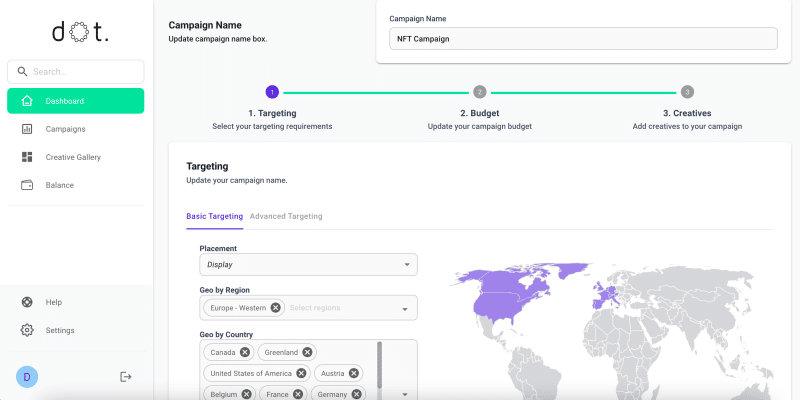This screenshot has height=400, width=800.
Task: Click the 'Add creatives to your campaign' text
Action: coord(687,126)
